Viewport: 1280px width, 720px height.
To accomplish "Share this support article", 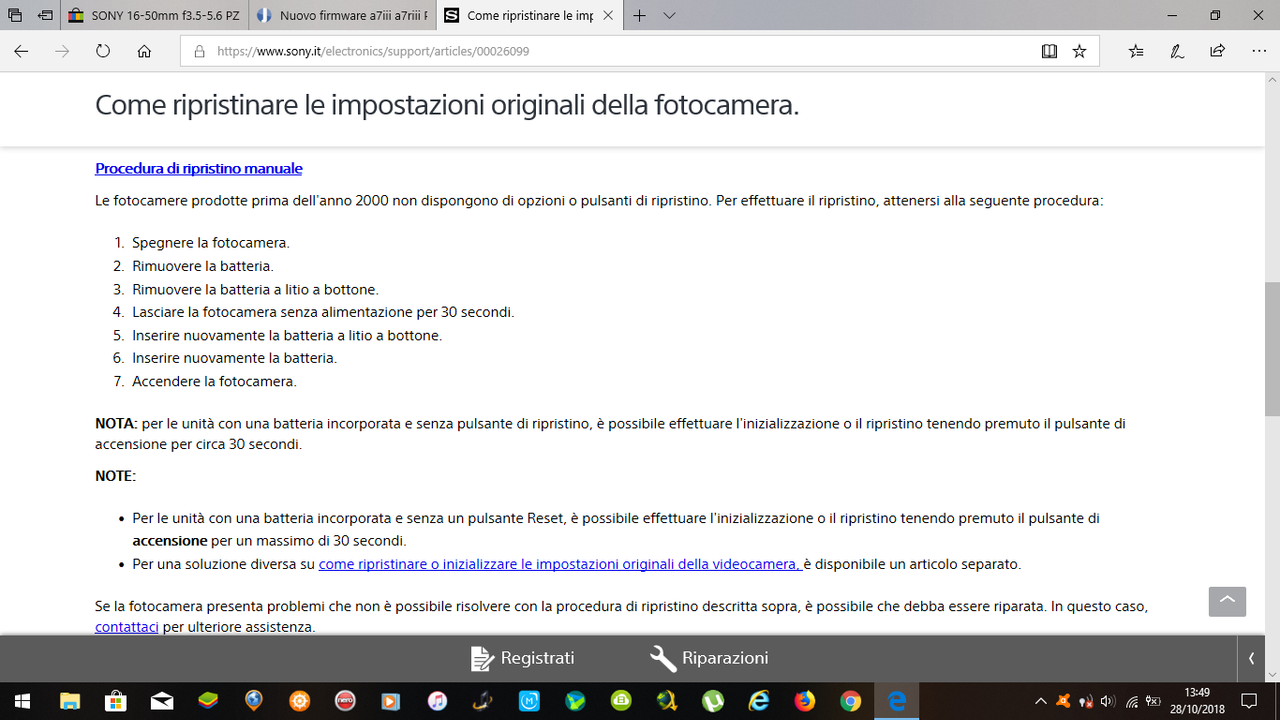I will tap(1217, 51).
